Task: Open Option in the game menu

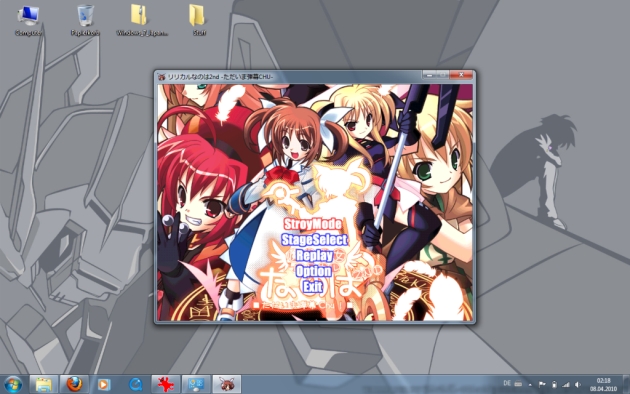Action: (313, 271)
